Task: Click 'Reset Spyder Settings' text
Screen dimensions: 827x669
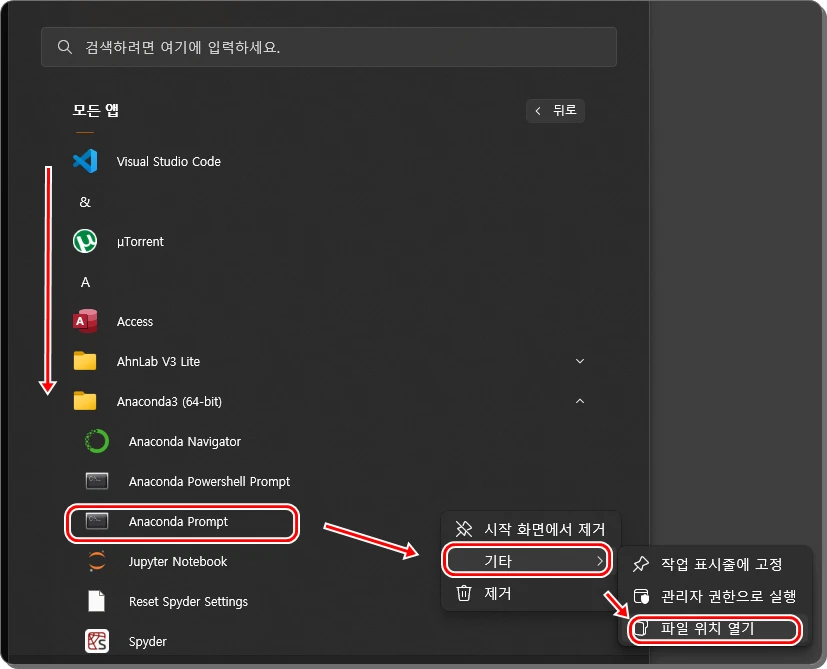Action: 188,602
